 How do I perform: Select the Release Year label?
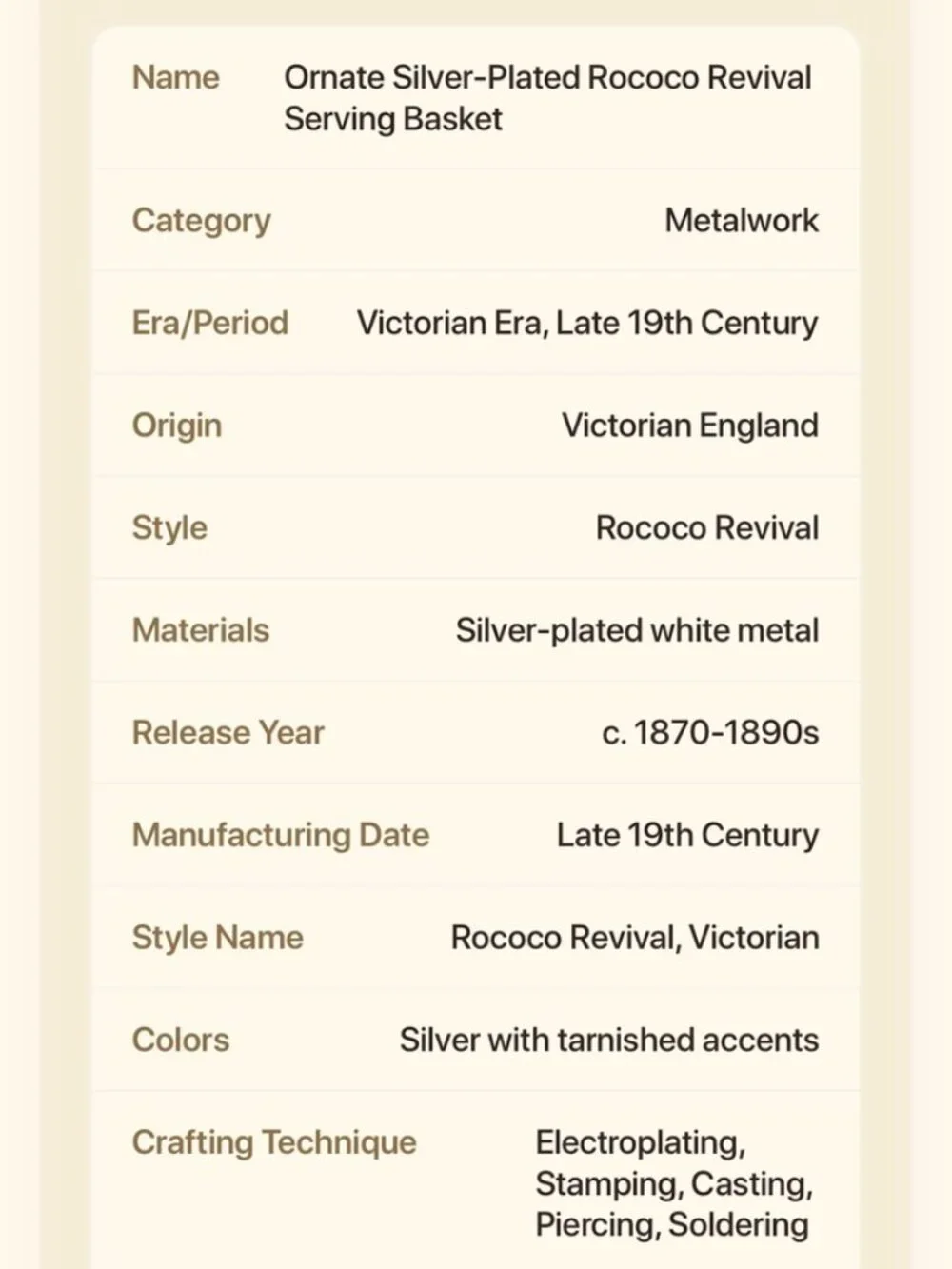(x=228, y=732)
